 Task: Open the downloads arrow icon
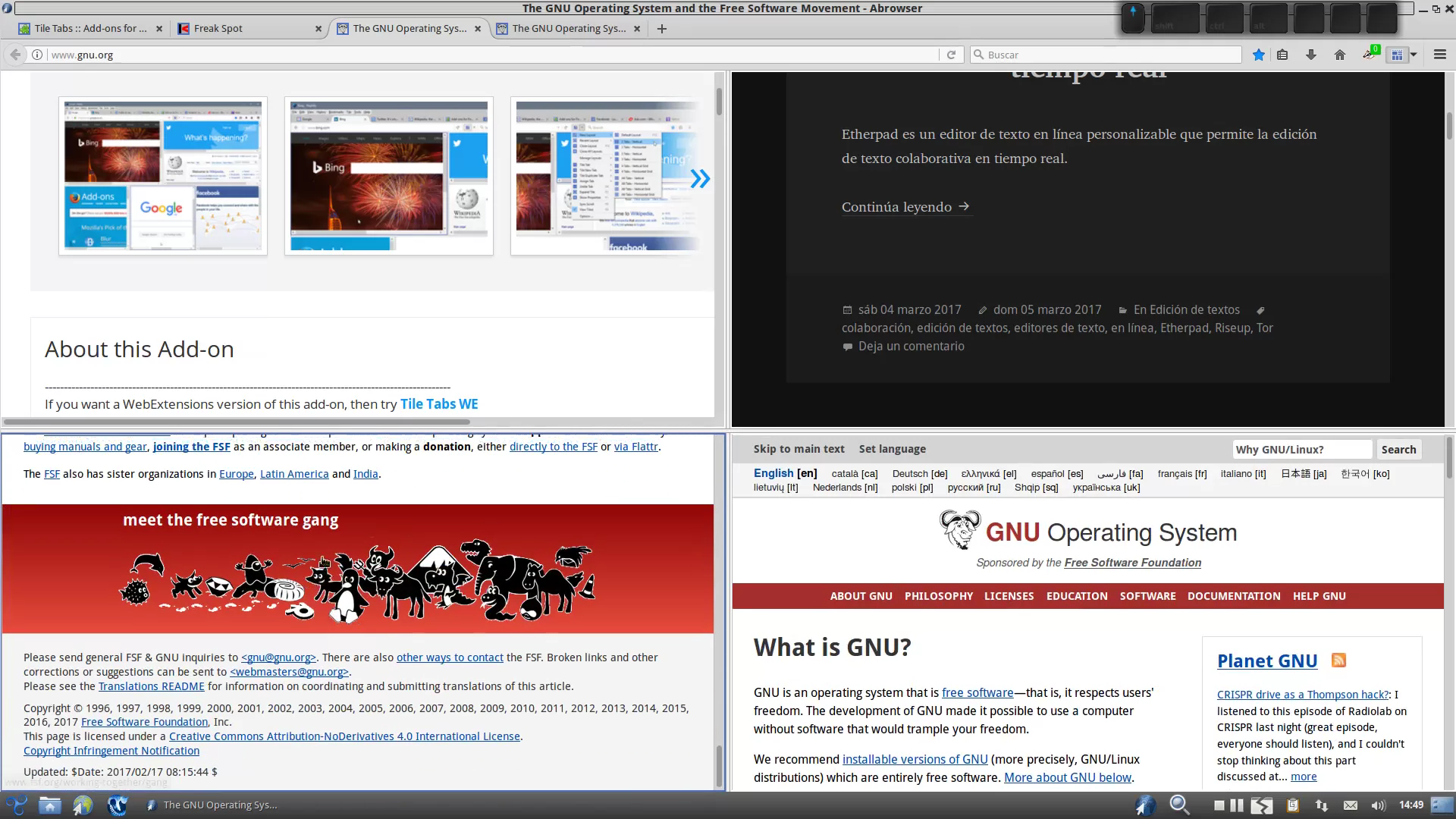(x=1311, y=55)
